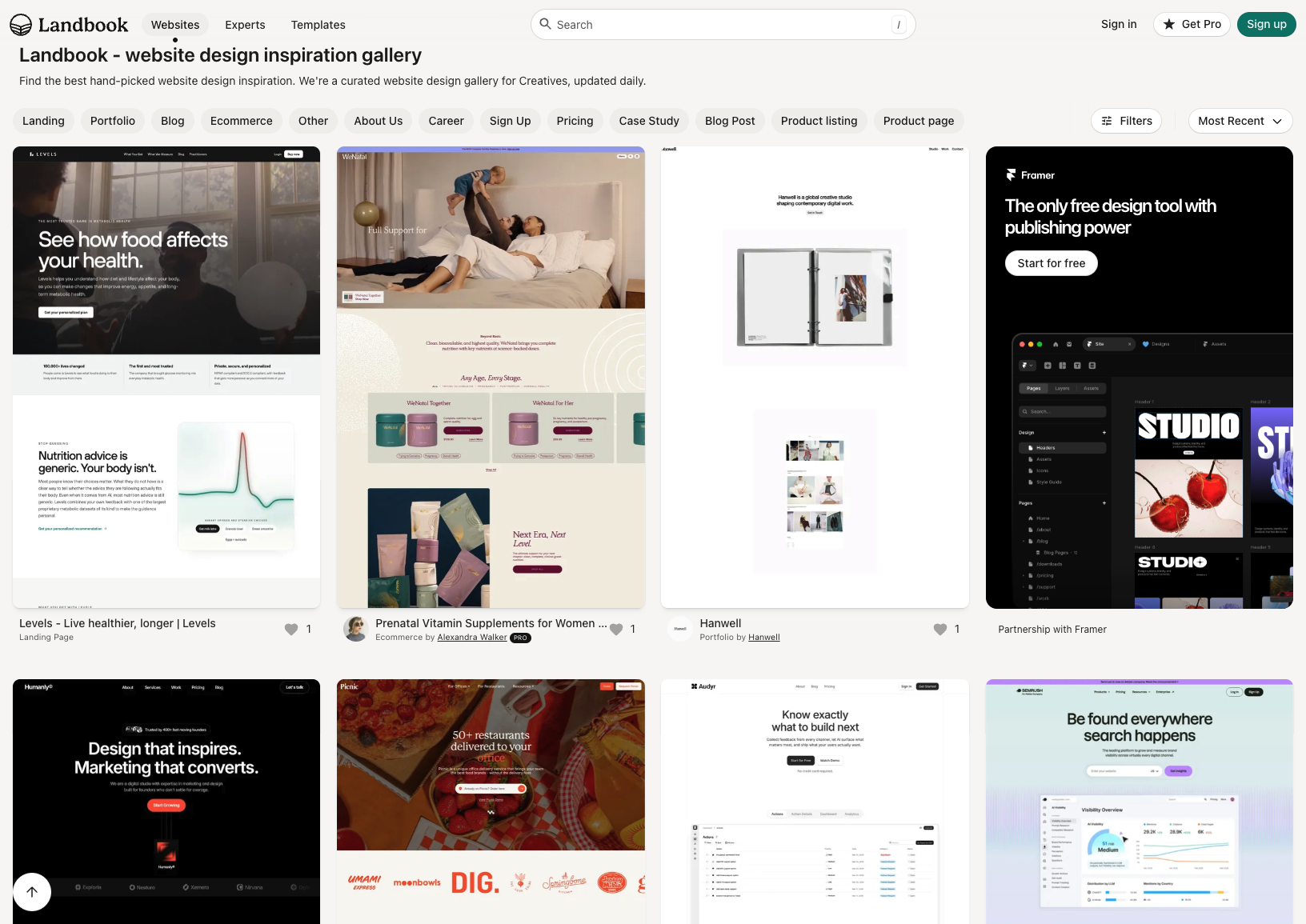Open the Most Recent sort dropdown
This screenshot has width=1306, height=924.
1240,121
